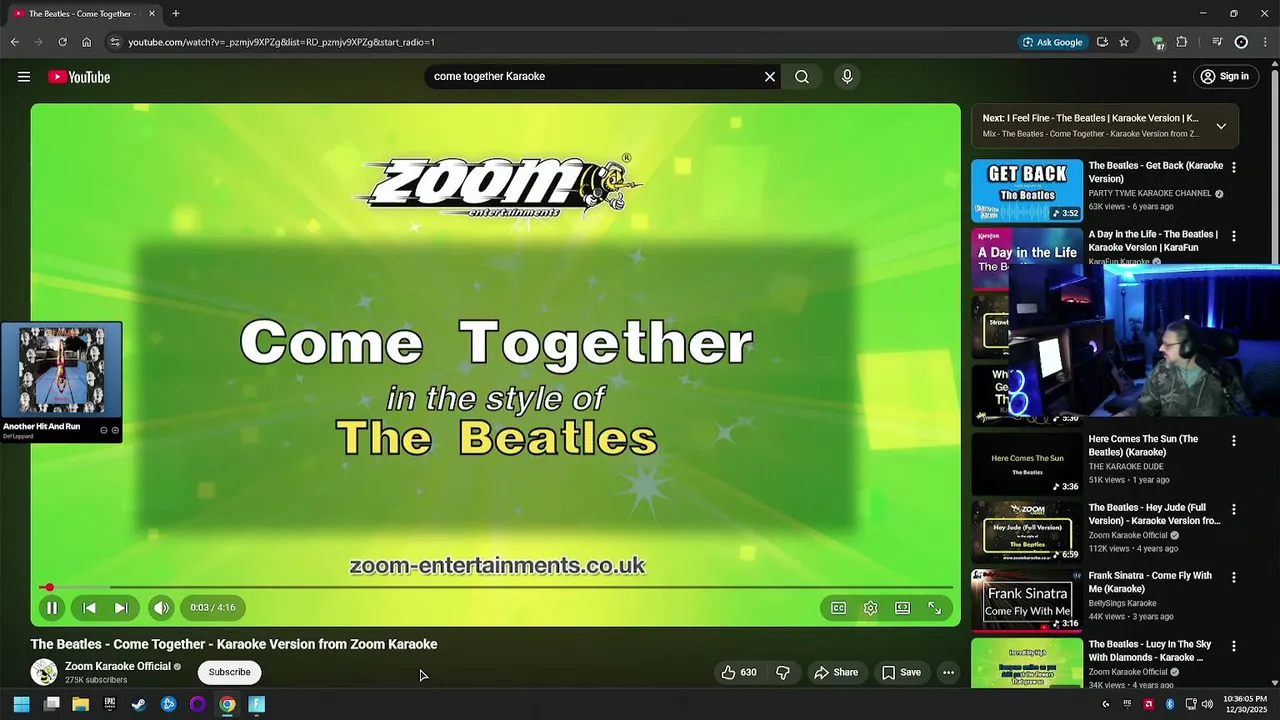The image size is (1280, 720).
Task: Expand the Next: I Feel Fine mix panel
Action: [1221, 126]
